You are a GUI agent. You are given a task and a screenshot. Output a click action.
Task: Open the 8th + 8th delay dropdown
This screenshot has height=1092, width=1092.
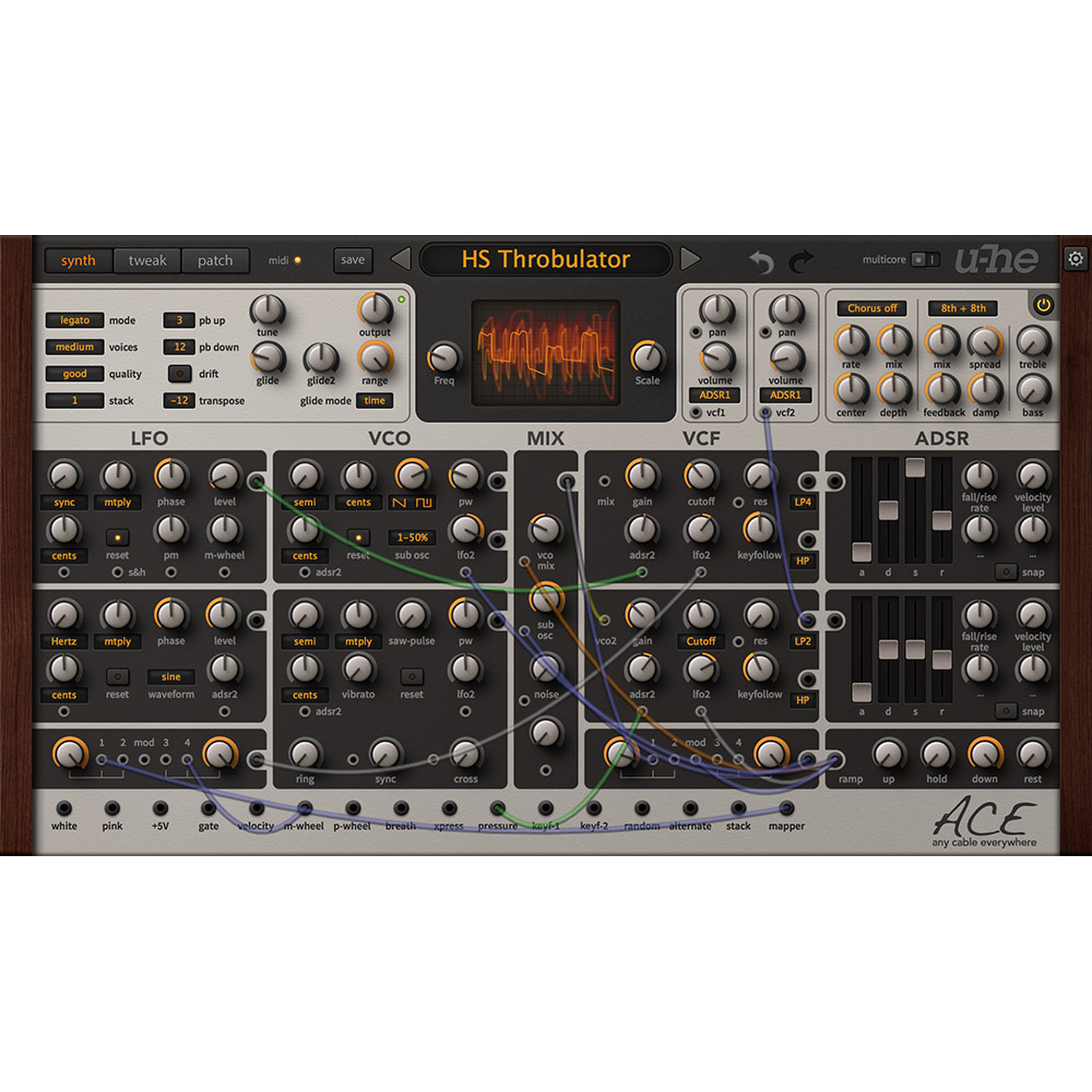click(x=963, y=308)
